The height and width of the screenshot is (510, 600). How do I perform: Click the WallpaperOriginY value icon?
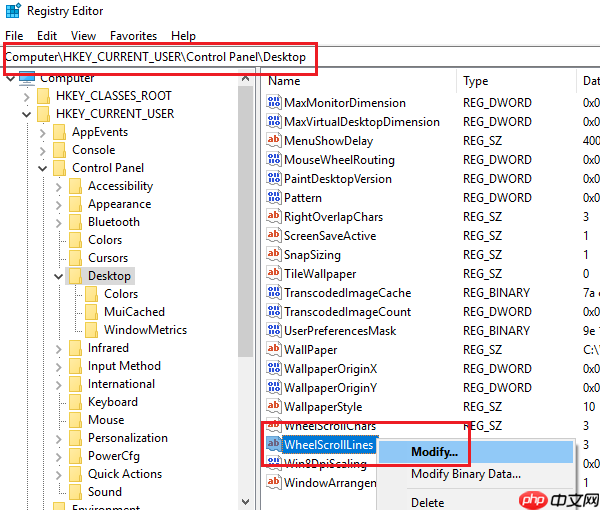[274, 387]
